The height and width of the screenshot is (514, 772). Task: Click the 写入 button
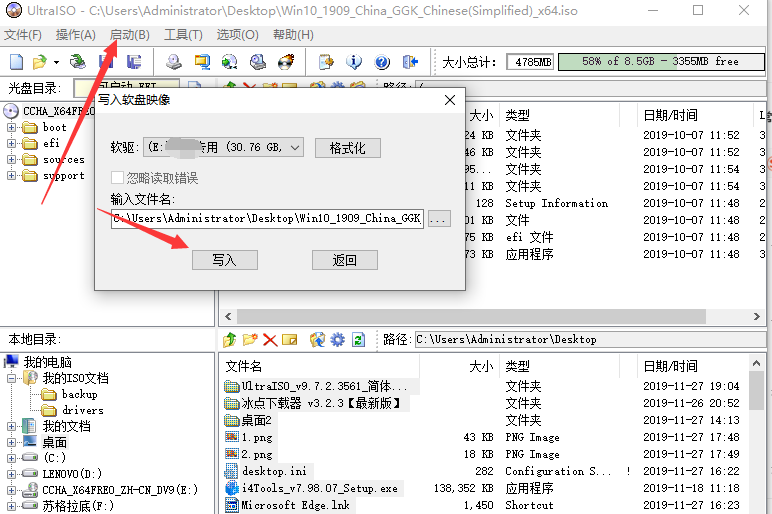(225, 260)
